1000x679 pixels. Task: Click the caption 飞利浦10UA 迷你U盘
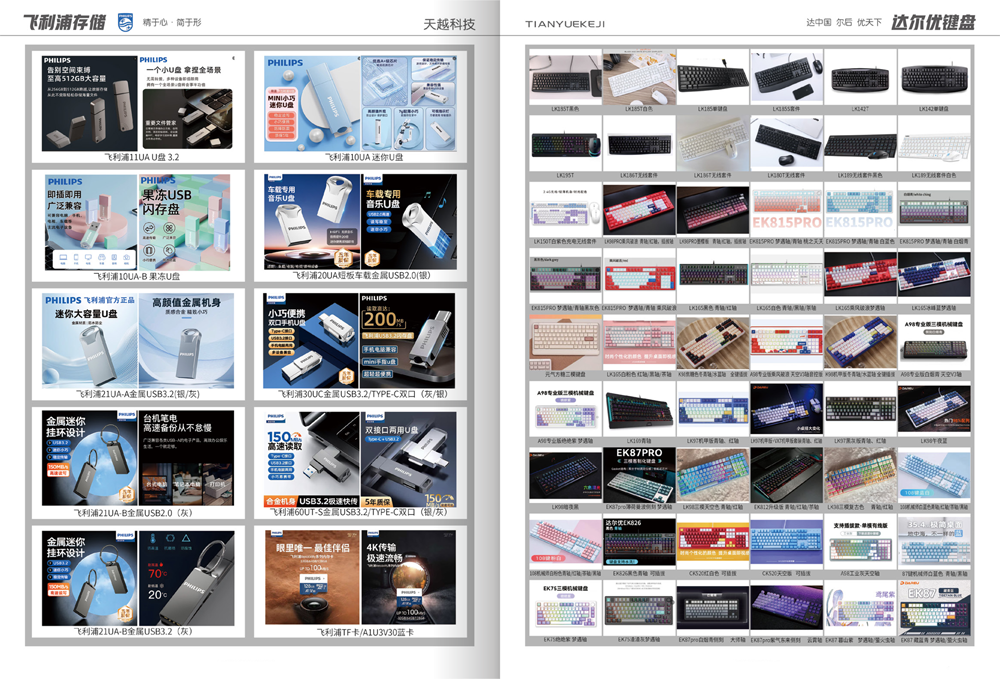click(x=364, y=157)
